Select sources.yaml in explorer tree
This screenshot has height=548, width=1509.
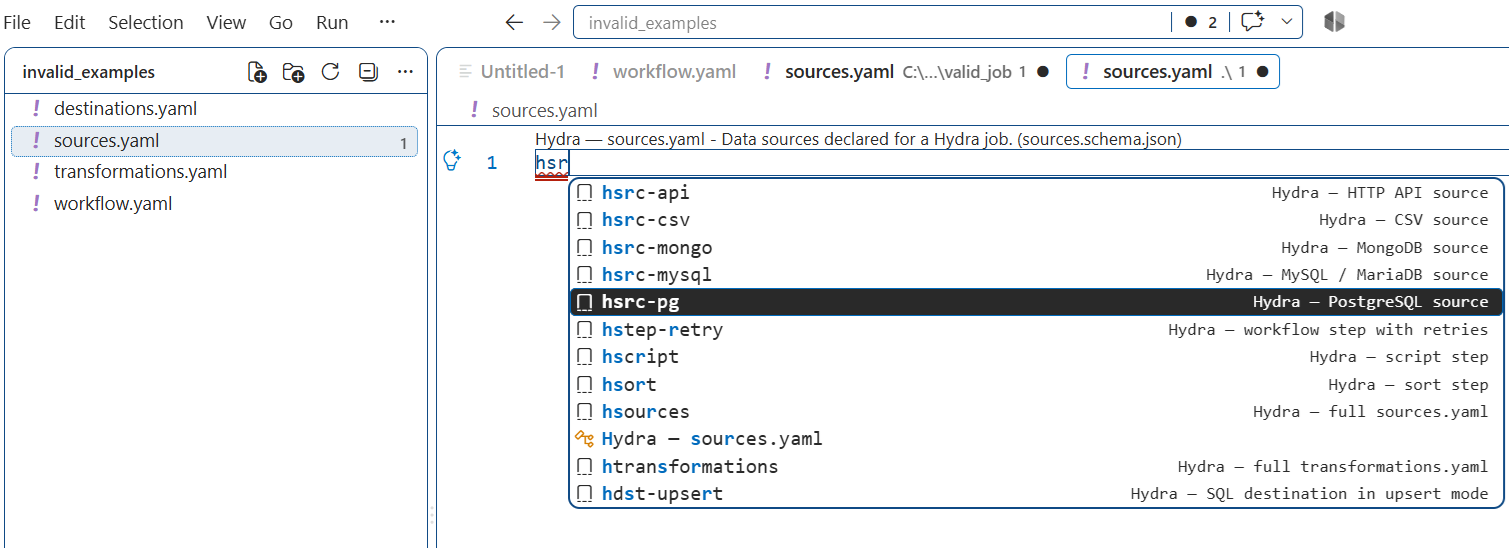coord(214,141)
